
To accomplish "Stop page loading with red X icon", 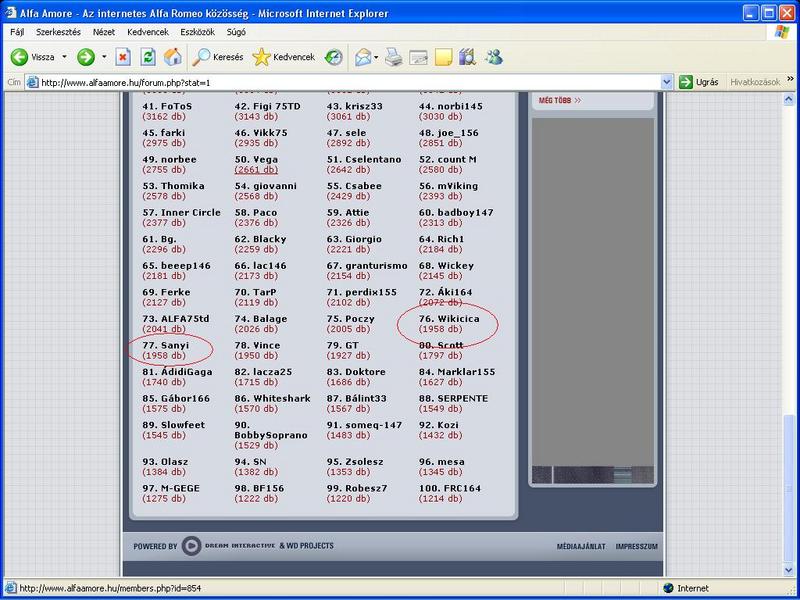I will tap(122, 57).
